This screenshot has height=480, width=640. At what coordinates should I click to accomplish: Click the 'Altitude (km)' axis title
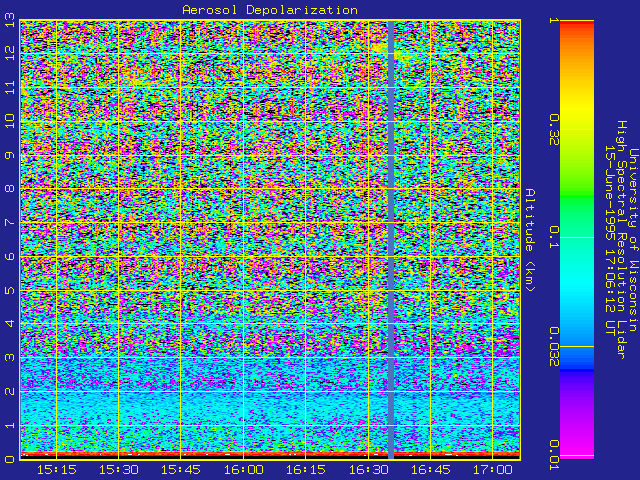(529, 240)
